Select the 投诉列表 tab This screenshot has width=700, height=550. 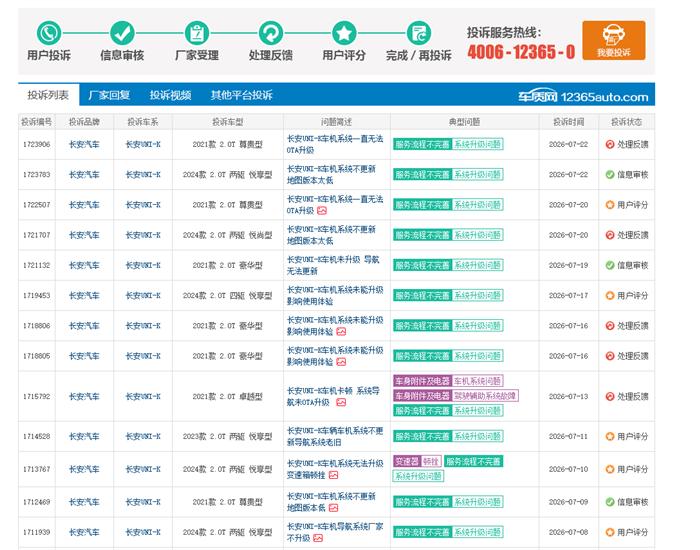coord(48,95)
